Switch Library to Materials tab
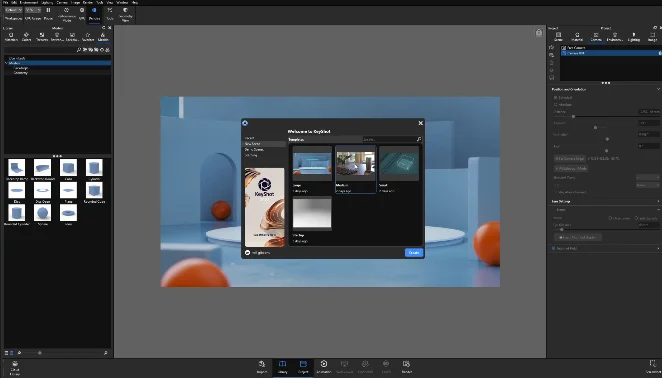The height and width of the screenshot is (378, 662). (x=11, y=37)
